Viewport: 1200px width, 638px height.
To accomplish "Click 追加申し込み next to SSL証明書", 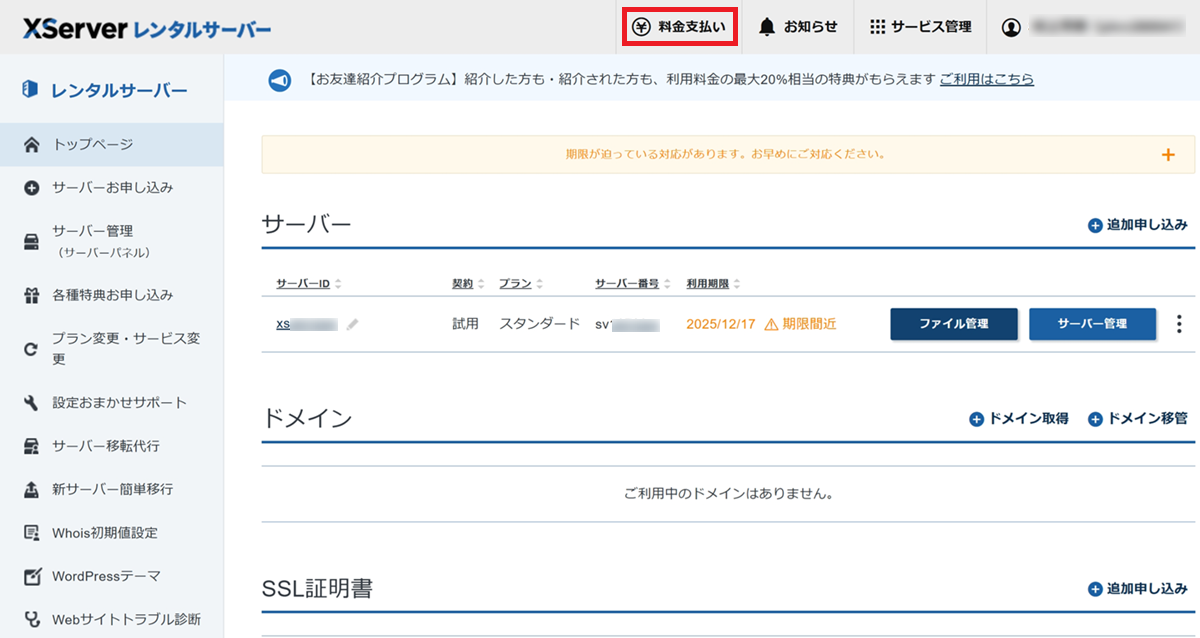I will click(1138, 589).
